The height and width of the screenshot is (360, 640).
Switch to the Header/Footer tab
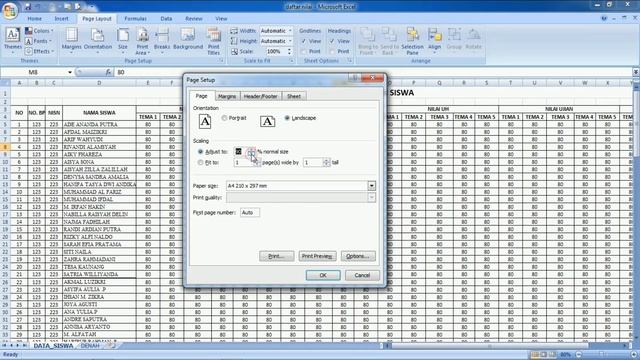point(260,96)
